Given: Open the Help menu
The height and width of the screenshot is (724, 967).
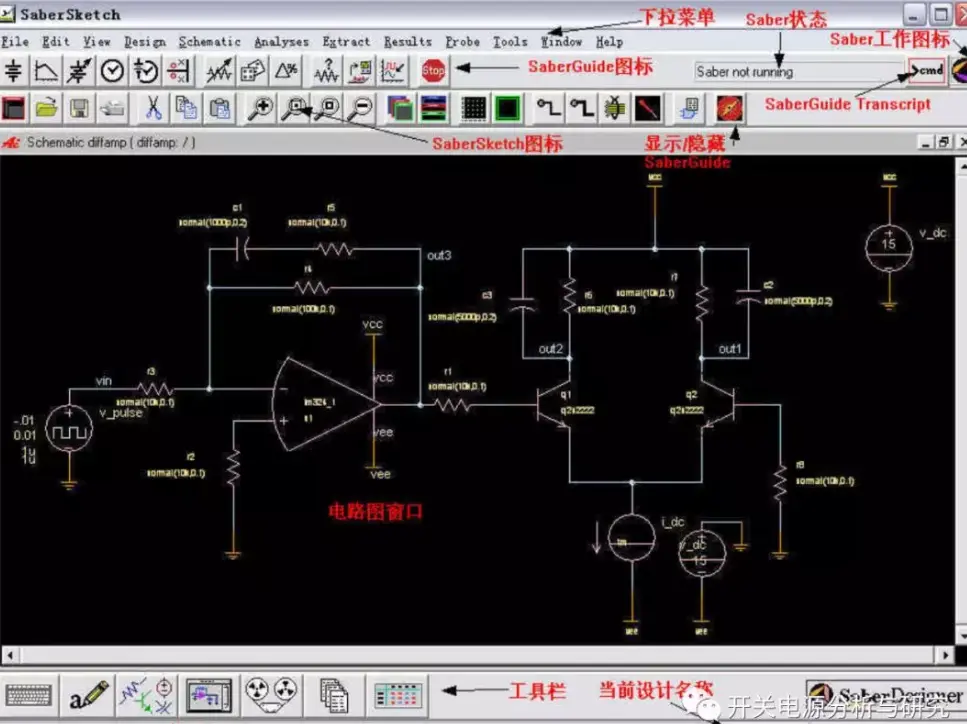Looking at the screenshot, I should [609, 42].
